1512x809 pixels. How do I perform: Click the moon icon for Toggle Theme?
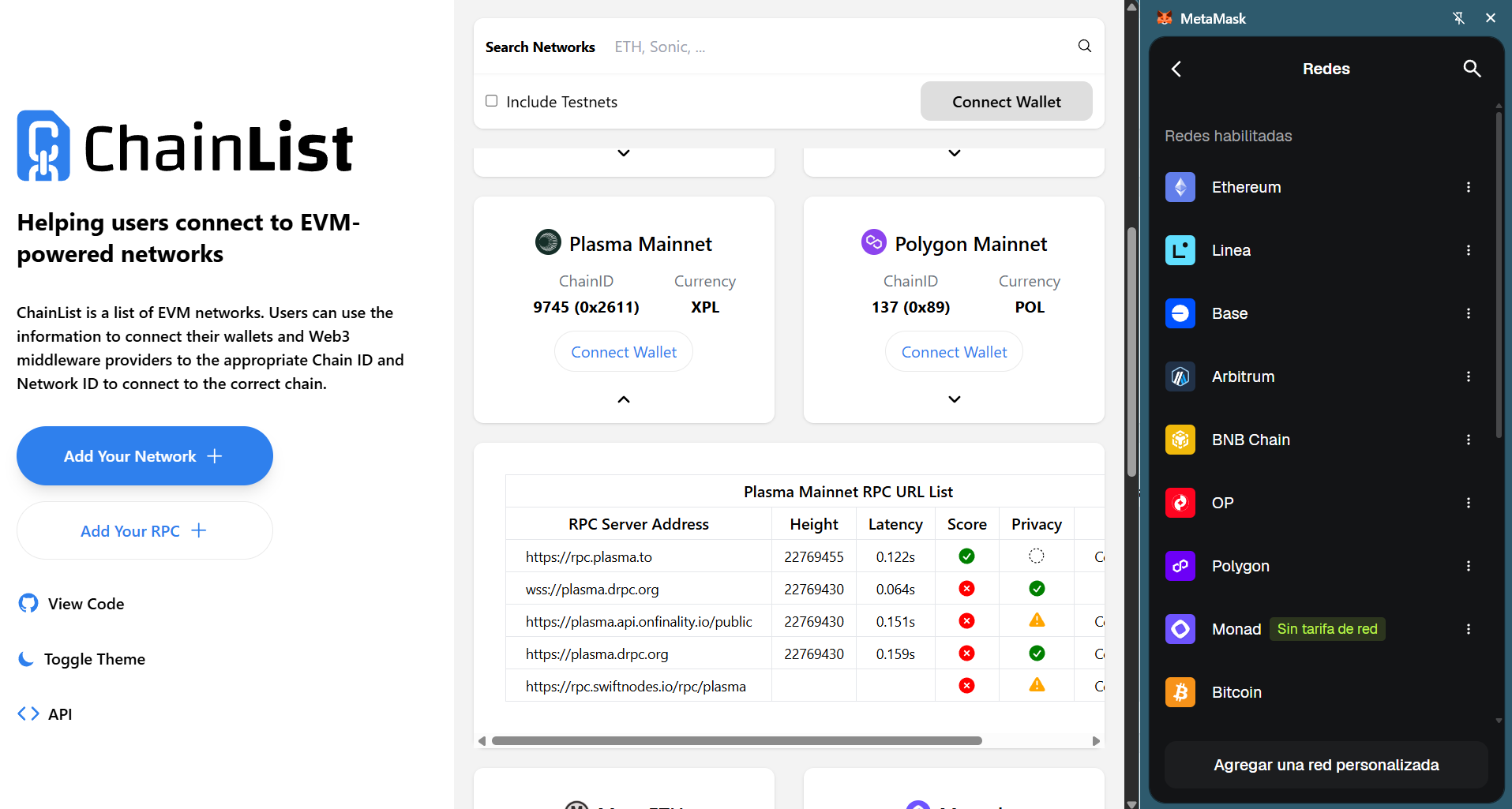26,658
